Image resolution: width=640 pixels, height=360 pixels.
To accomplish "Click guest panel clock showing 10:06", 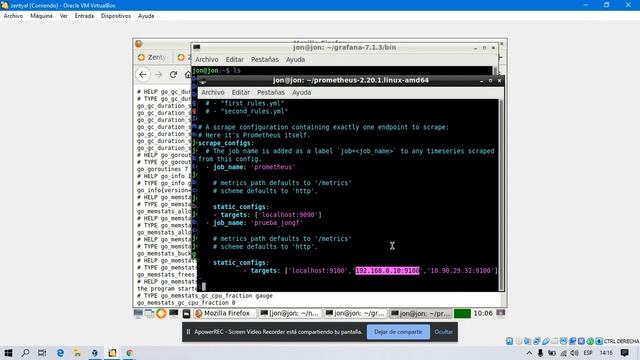I will click(x=483, y=313).
